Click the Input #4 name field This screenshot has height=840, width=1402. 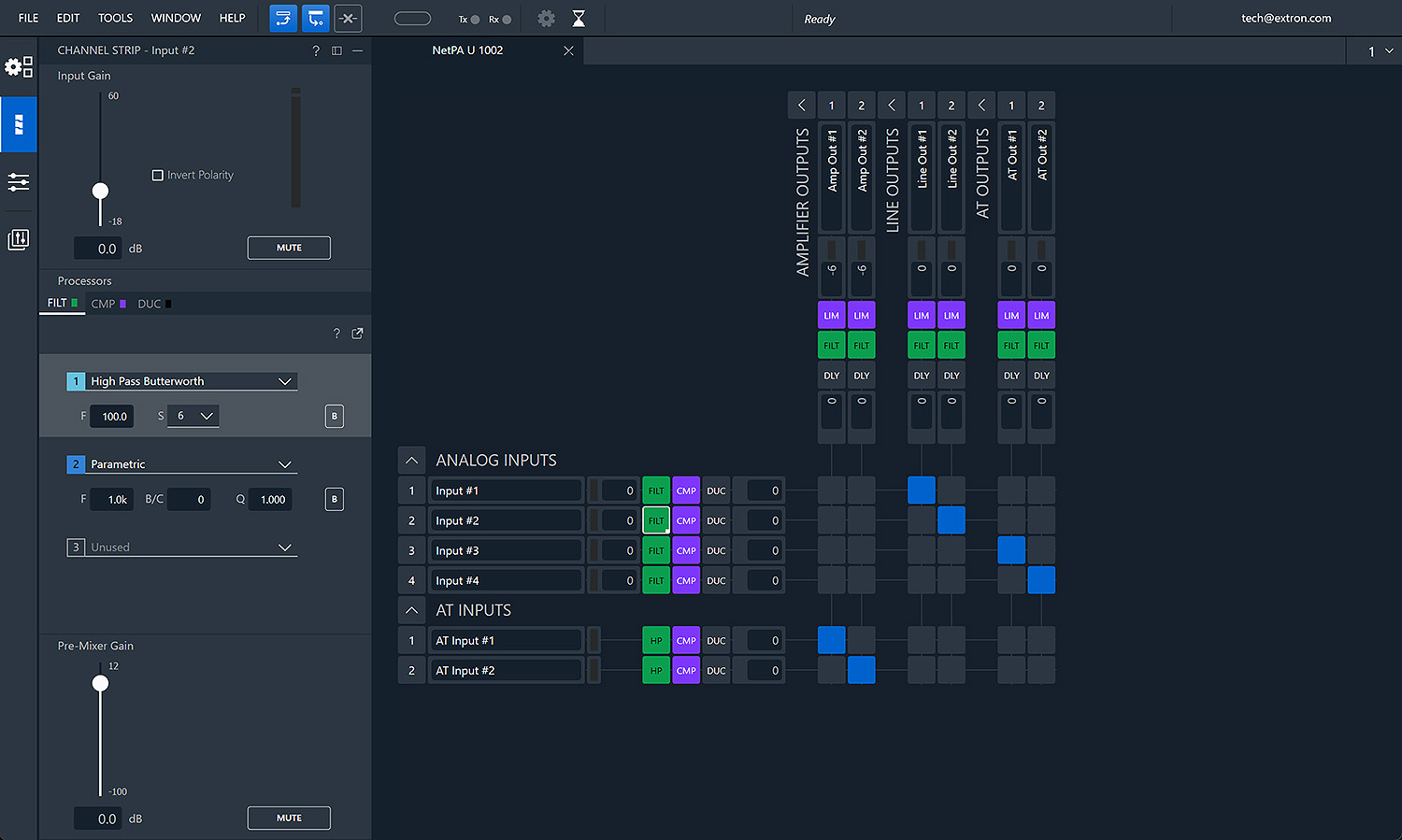click(507, 580)
